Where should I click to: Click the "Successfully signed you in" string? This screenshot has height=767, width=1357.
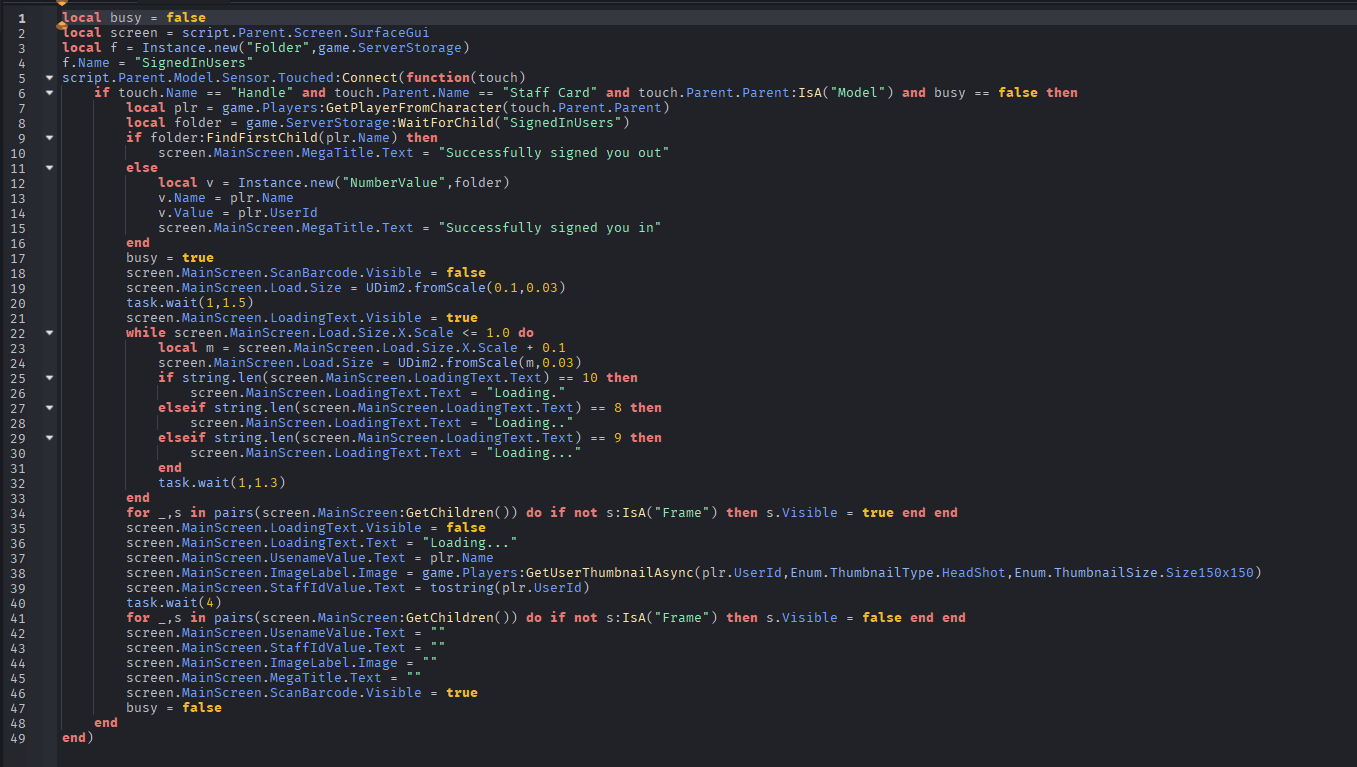tap(551, 228)
